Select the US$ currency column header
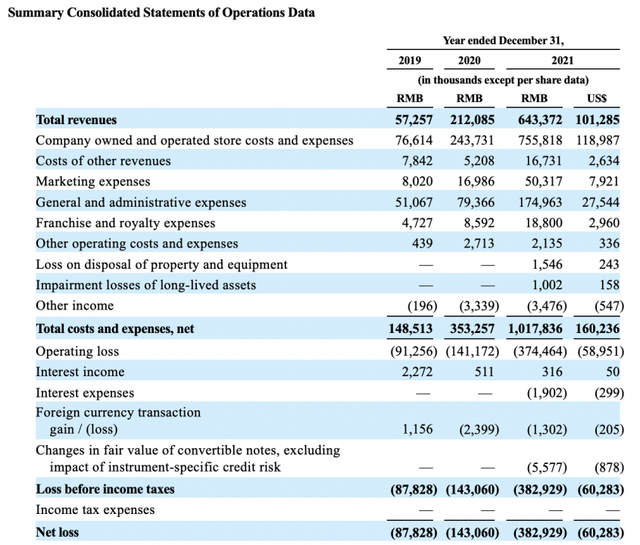Screen dimensions: 640x545 tap(597, 98)
